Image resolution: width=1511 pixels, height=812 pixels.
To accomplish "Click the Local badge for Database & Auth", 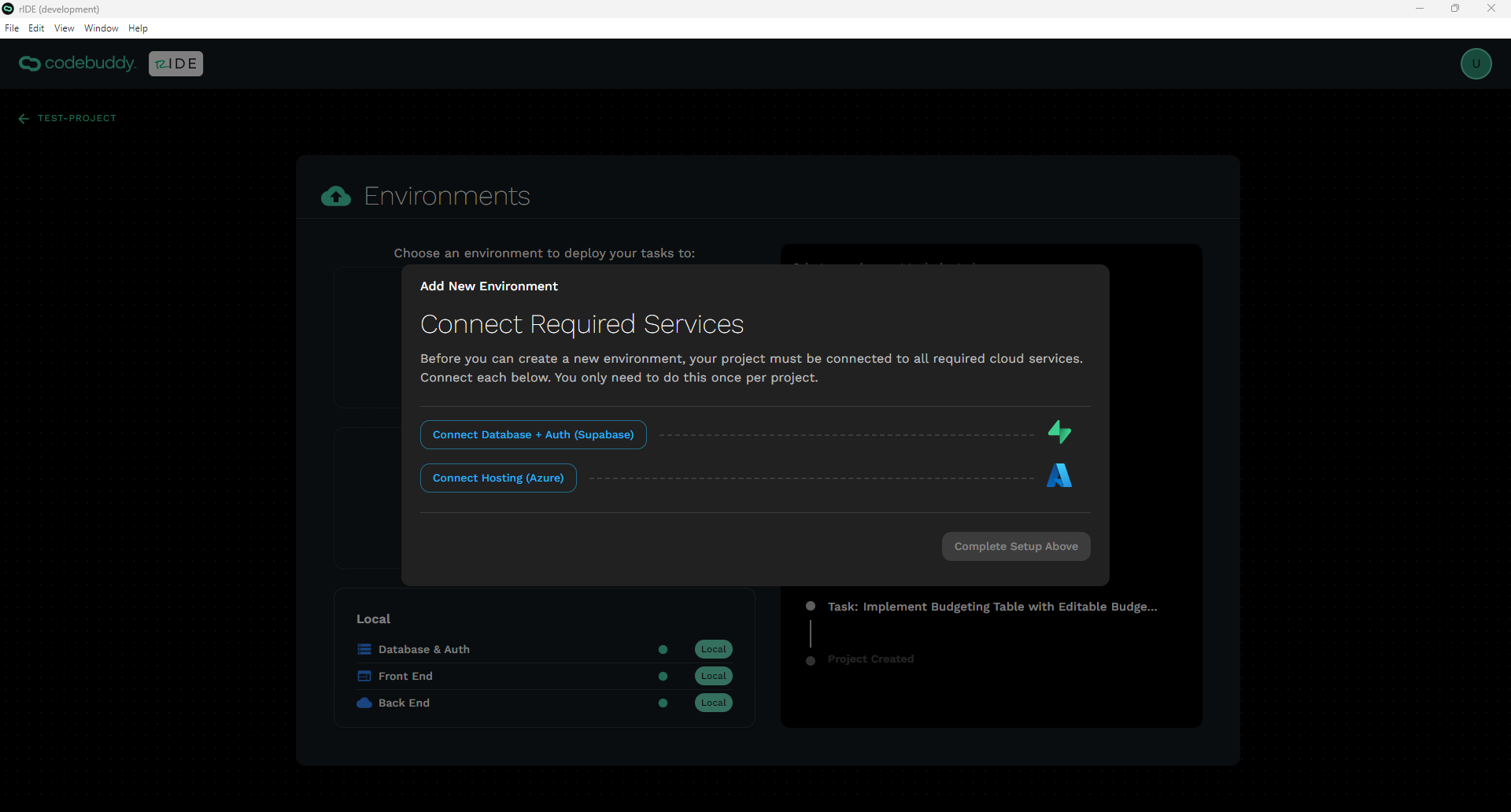I will pyautogui.click(x=714, y=649).
